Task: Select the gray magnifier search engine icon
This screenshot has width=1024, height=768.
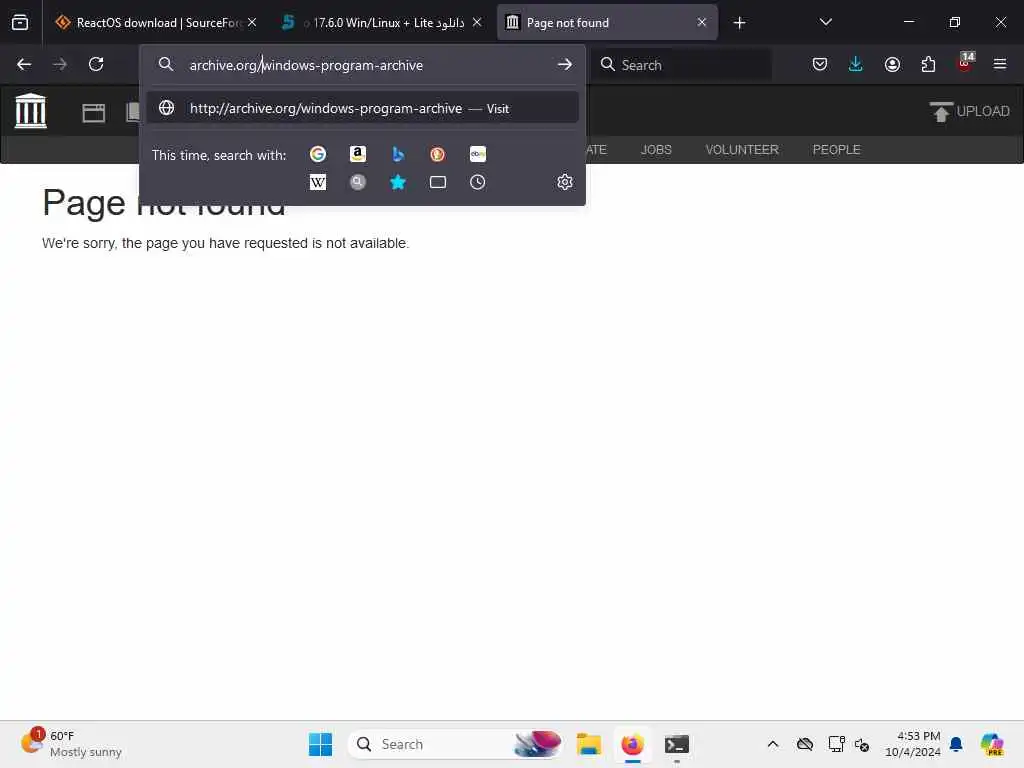Action: (358, 182)
